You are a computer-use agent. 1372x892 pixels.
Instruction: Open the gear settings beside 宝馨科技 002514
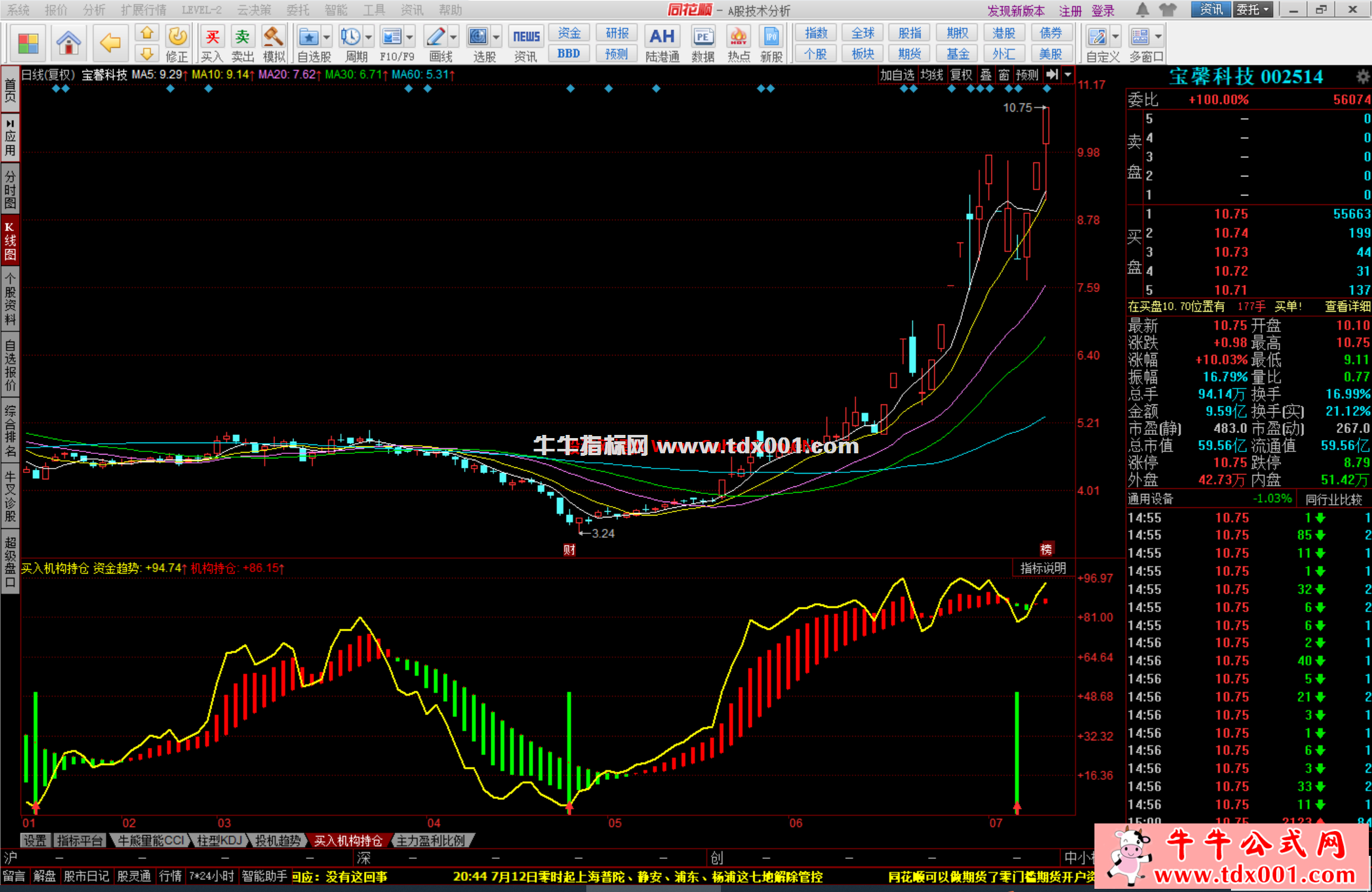[1362, 77]
